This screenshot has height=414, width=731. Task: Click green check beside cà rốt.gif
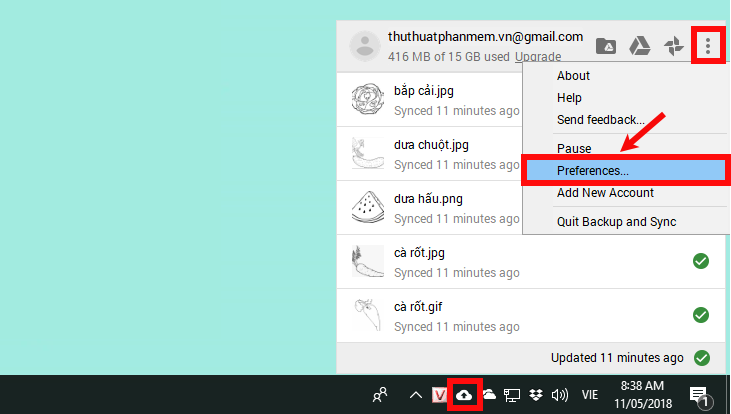point(701,315)
